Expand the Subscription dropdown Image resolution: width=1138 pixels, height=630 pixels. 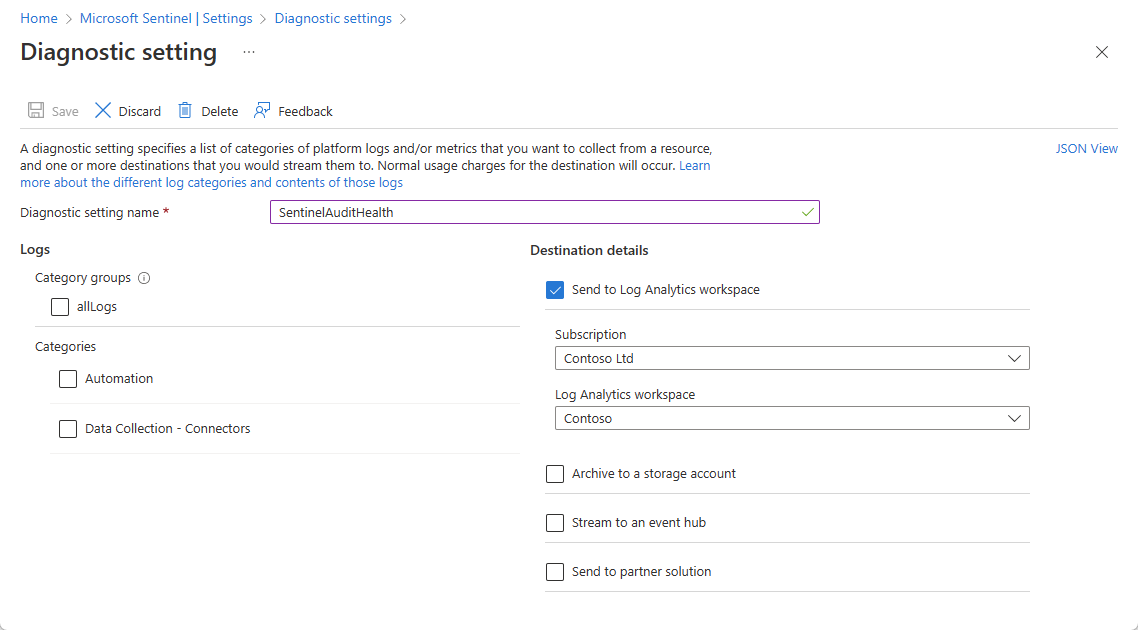pos(792,358)
